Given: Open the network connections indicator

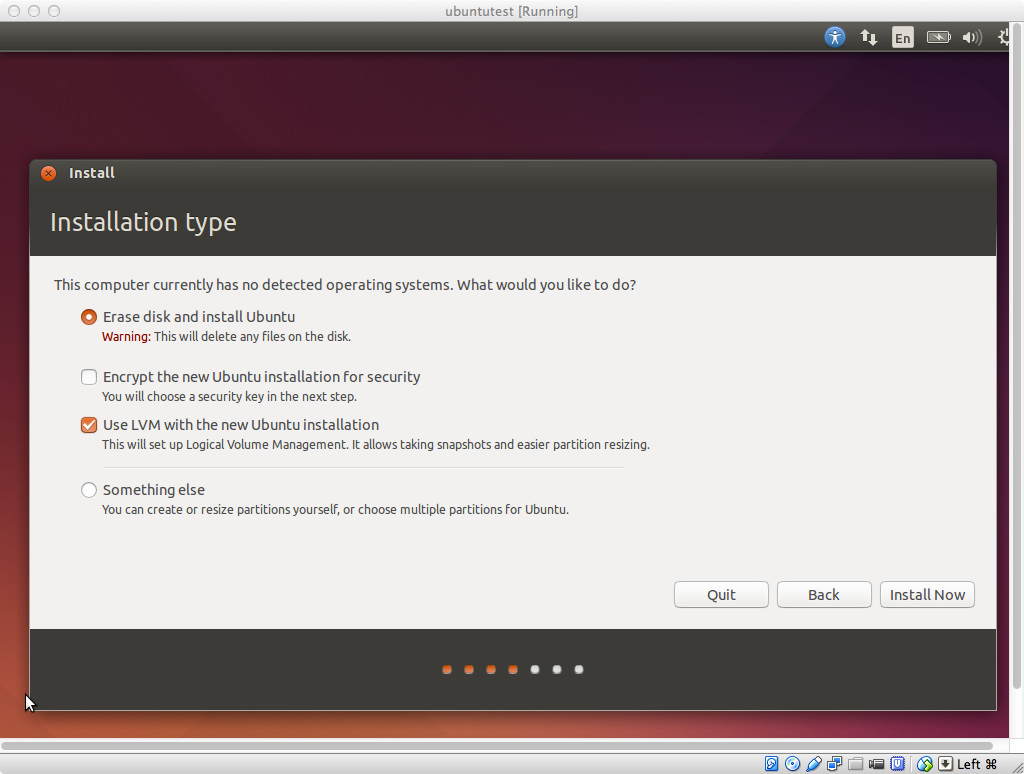Looking at the screenshot, I should pos(869,37).
